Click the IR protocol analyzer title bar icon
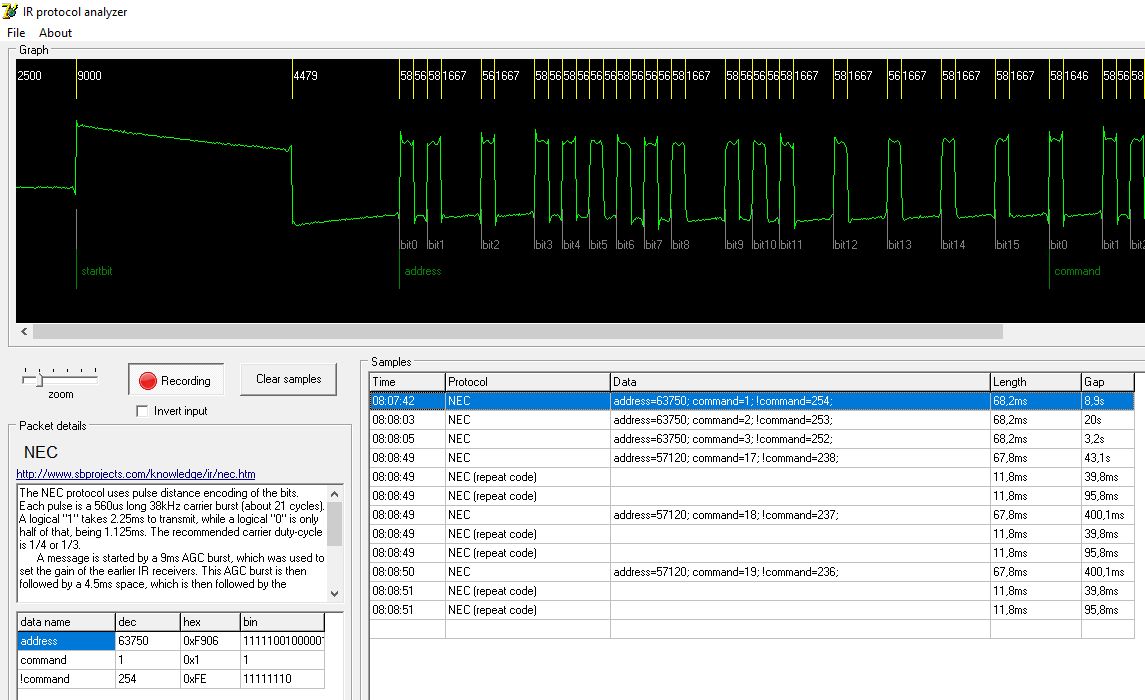1145x700 pixels. tap(10, 11)
